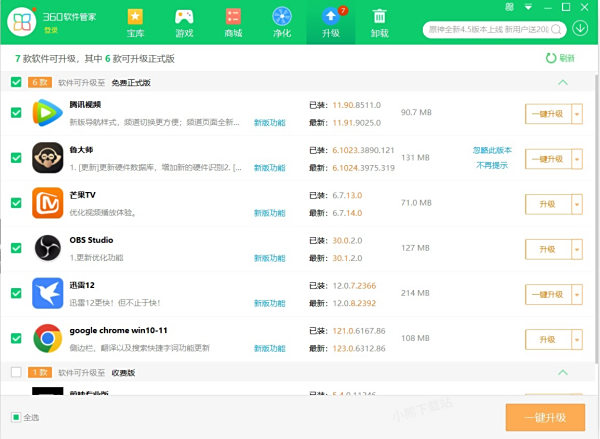Check the 1款 收费版 group checkbox
Screen dimensions: 600x439
click(x=16, y=372)
